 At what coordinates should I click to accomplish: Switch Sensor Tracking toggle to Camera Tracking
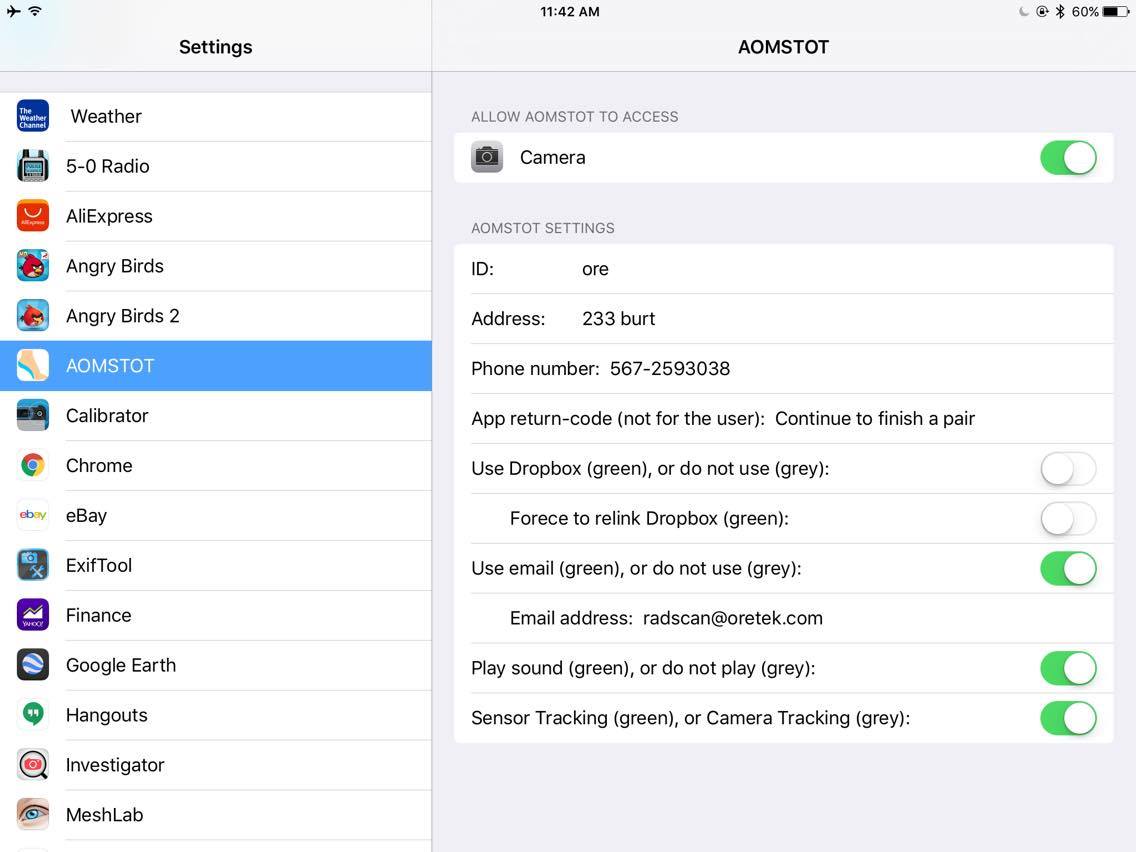[x=1067, y=718]
